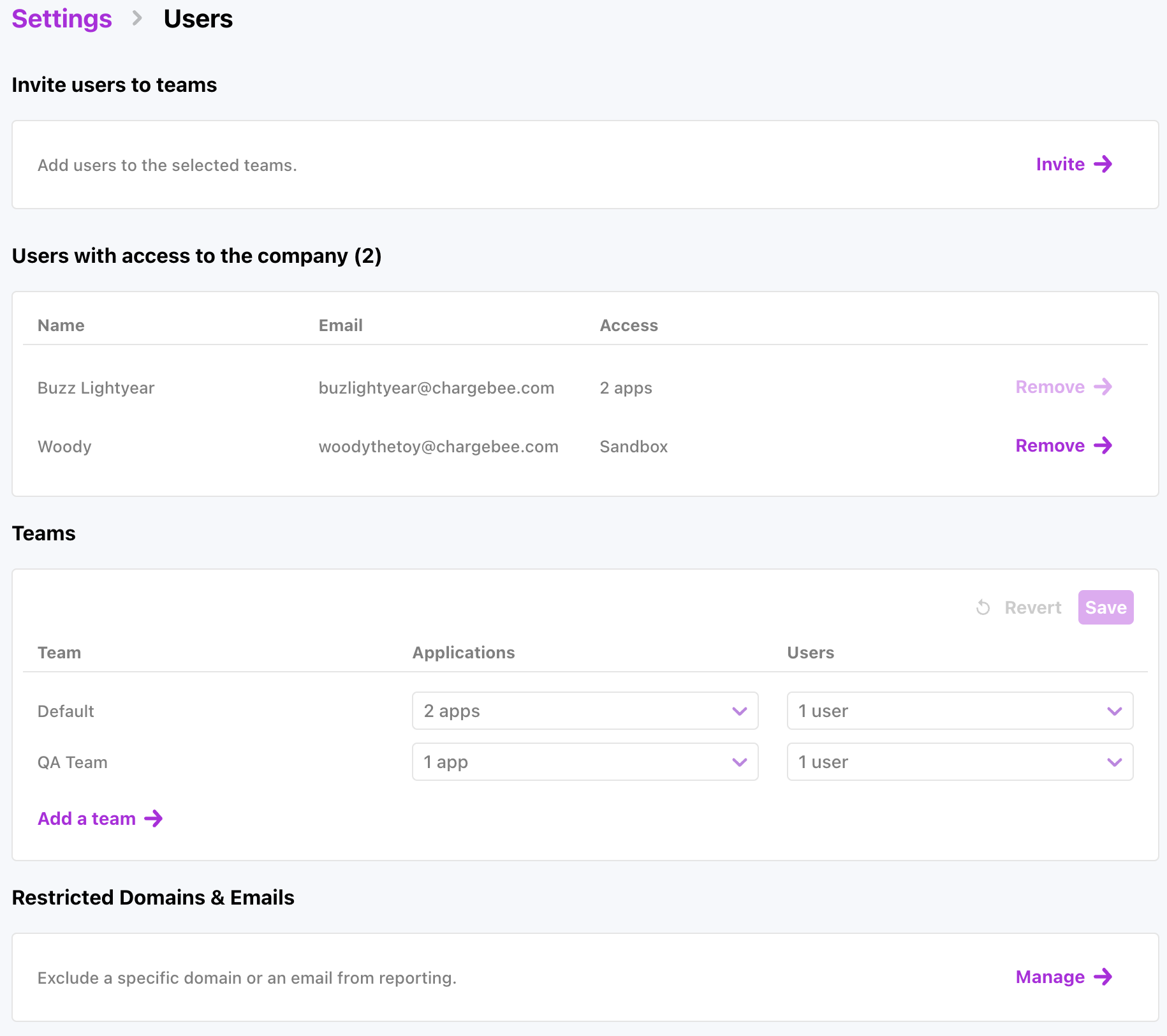This screenshot has width=1167, height=1036.
Task: Click the Revert circular arrow icon
Action: click(x=983, y=607)
